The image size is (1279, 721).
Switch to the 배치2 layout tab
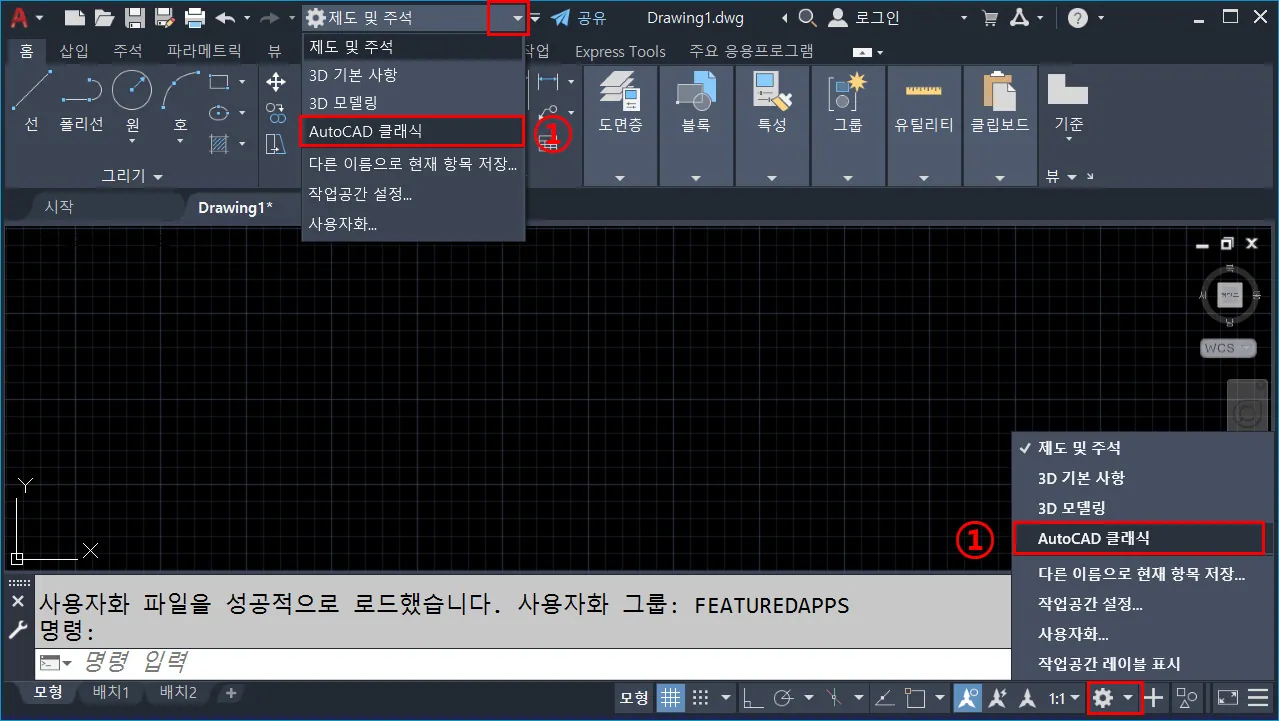(179, 692)
